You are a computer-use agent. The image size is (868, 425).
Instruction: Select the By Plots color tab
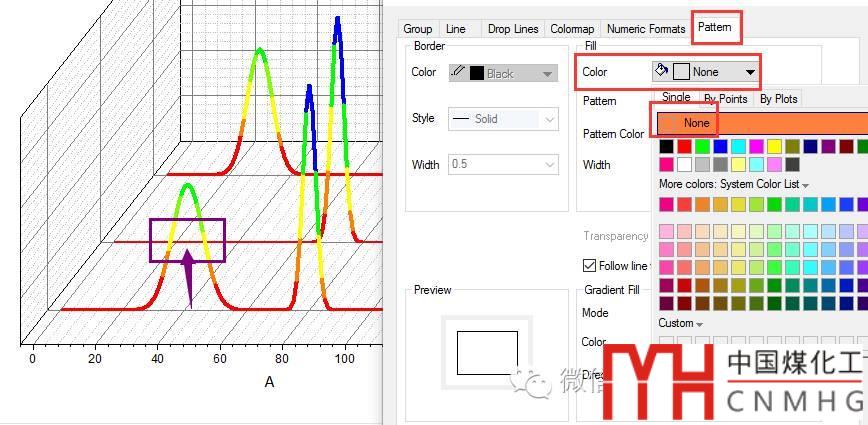click(x=778, y=99)
